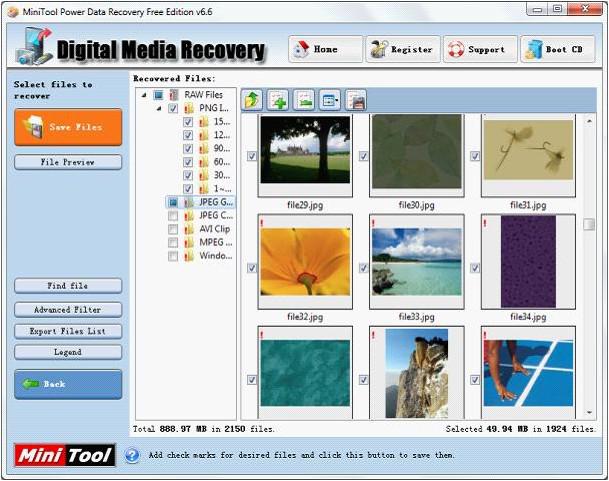Toggle the RAW Files root checkbox
This screenshot has height=481, width=609.
158,95
